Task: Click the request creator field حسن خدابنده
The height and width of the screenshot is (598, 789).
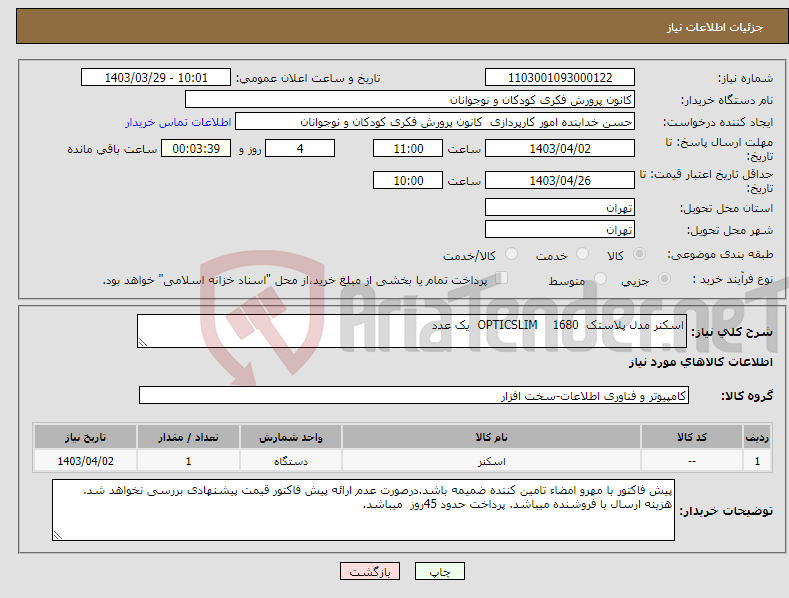Action: [435, 122]
